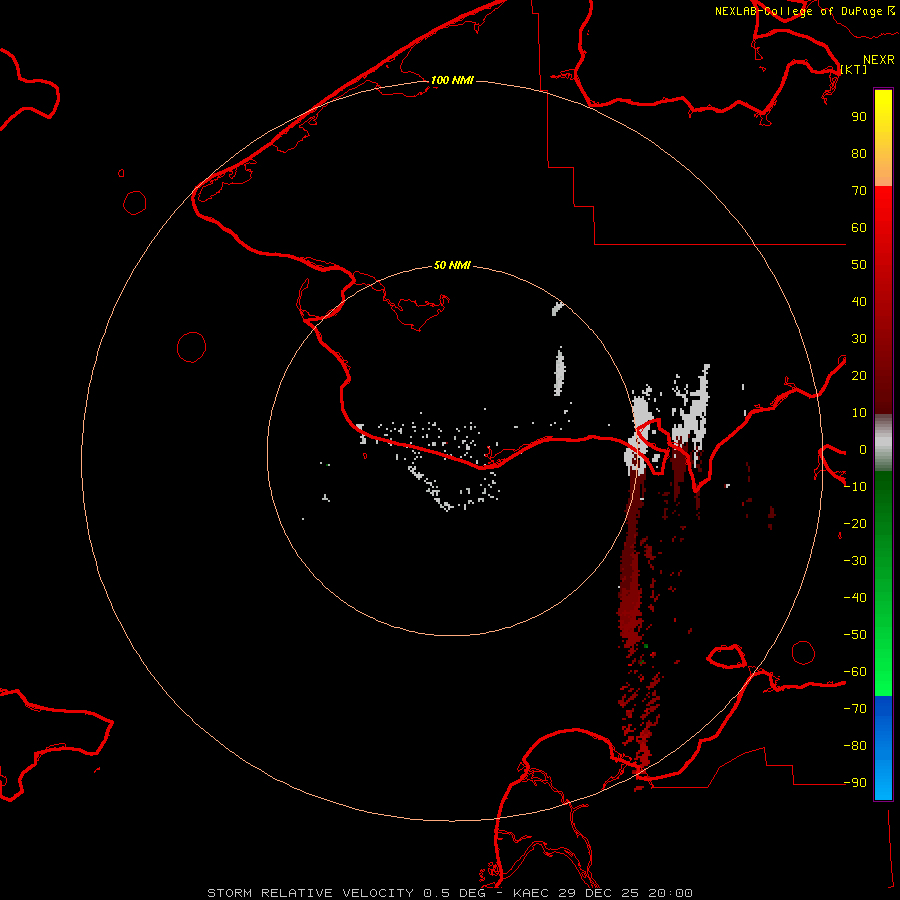Click the [KT] units label above the scale

854,69
